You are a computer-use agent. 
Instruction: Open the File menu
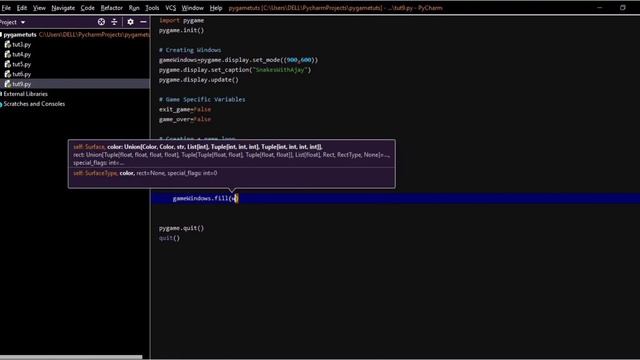coord(6,8)
